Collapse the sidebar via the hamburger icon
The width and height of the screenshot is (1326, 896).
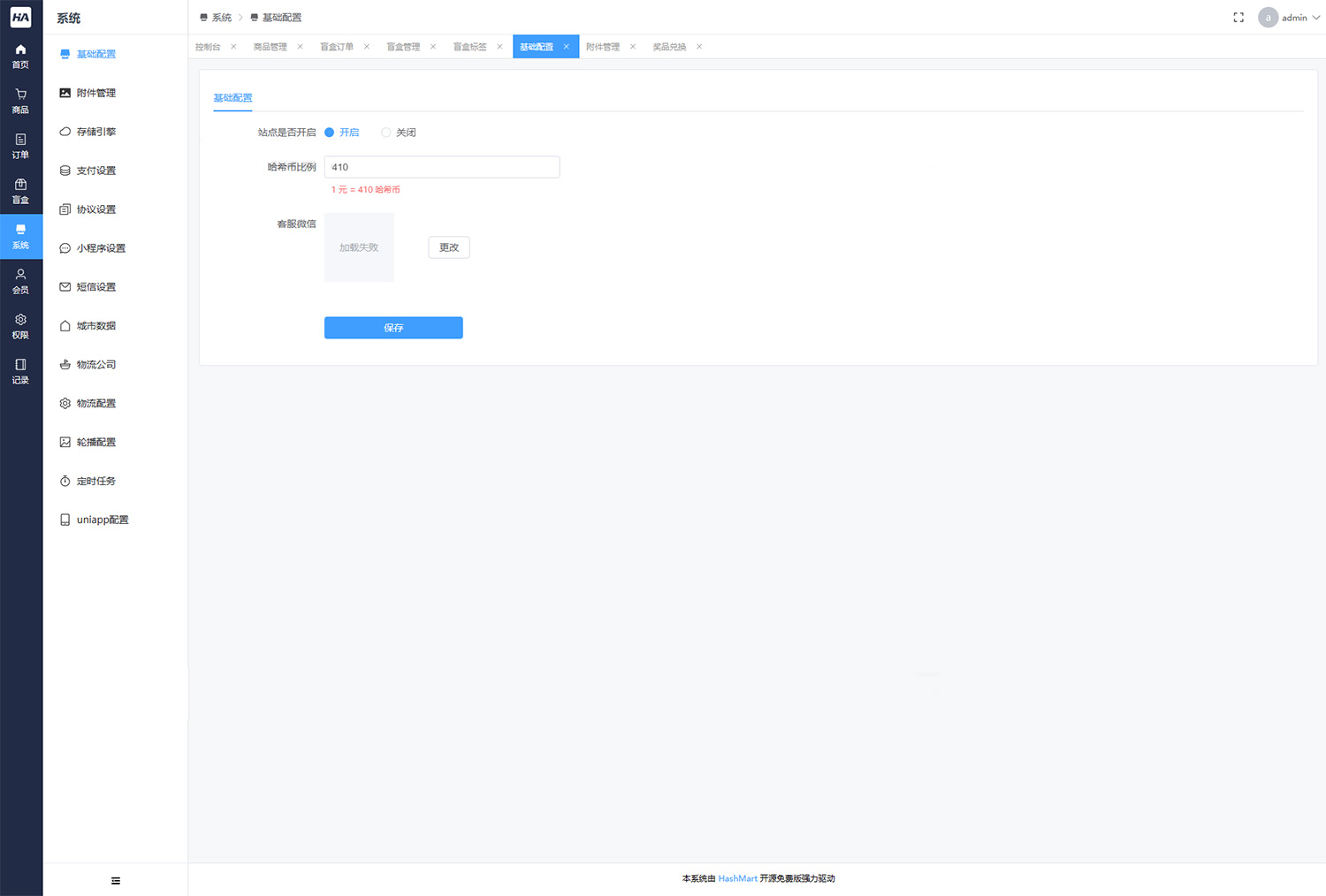115,880
